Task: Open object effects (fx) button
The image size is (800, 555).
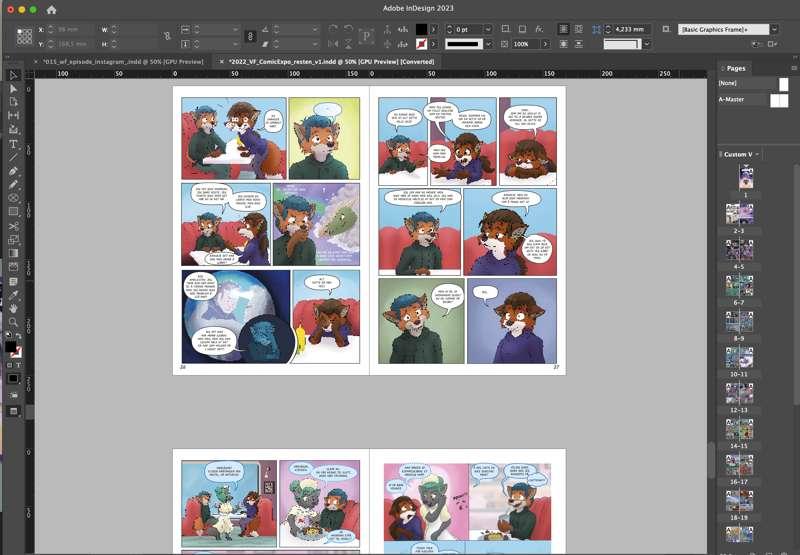Action: pos(539,29)
